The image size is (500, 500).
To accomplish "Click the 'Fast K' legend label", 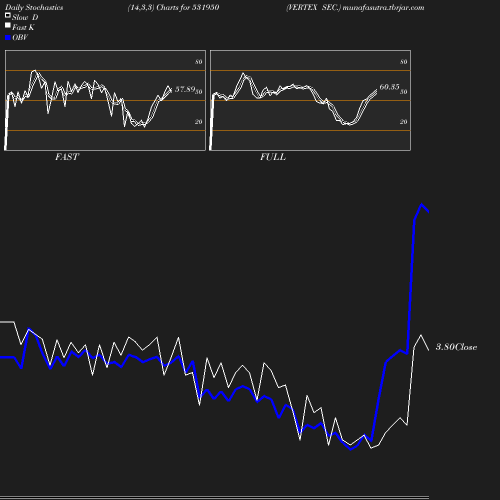I will pyautogui.click(x=23, y=28).
